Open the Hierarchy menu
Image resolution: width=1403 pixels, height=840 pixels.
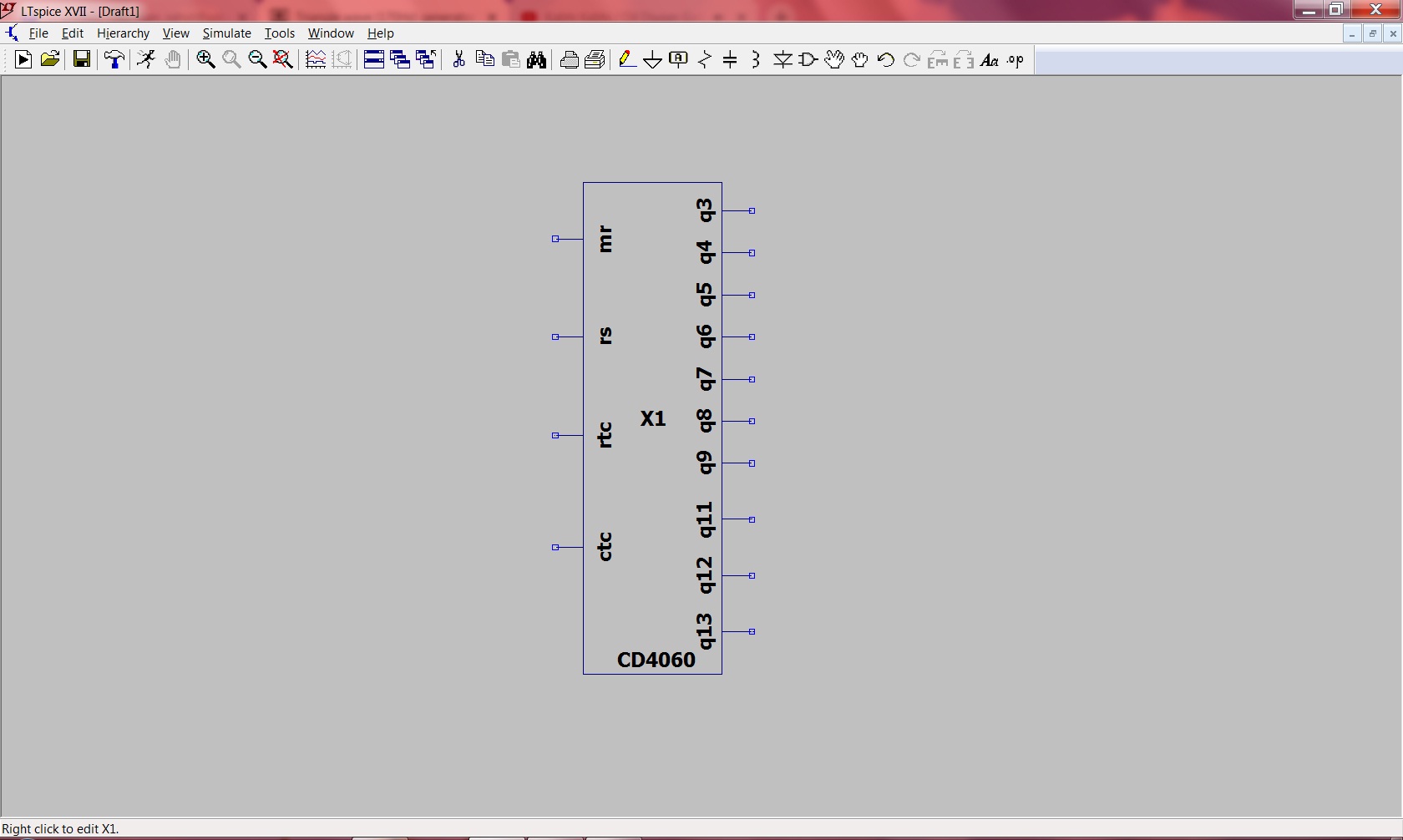(123, 33)
